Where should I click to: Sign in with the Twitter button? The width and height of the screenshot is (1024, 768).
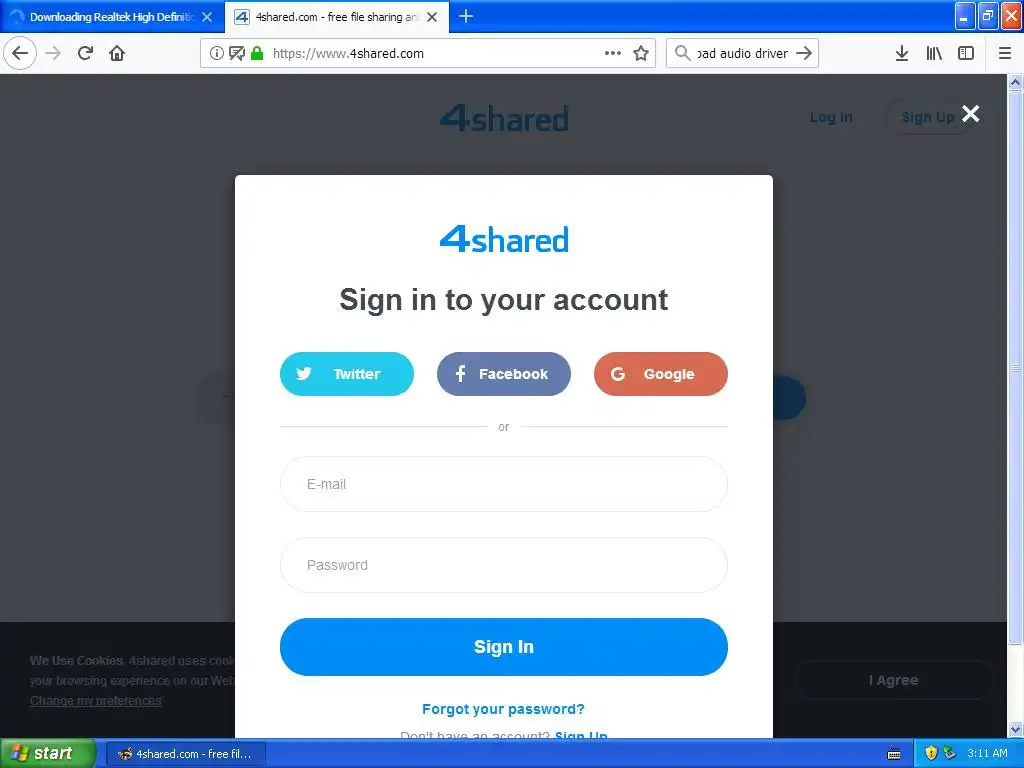coord(347,374)
